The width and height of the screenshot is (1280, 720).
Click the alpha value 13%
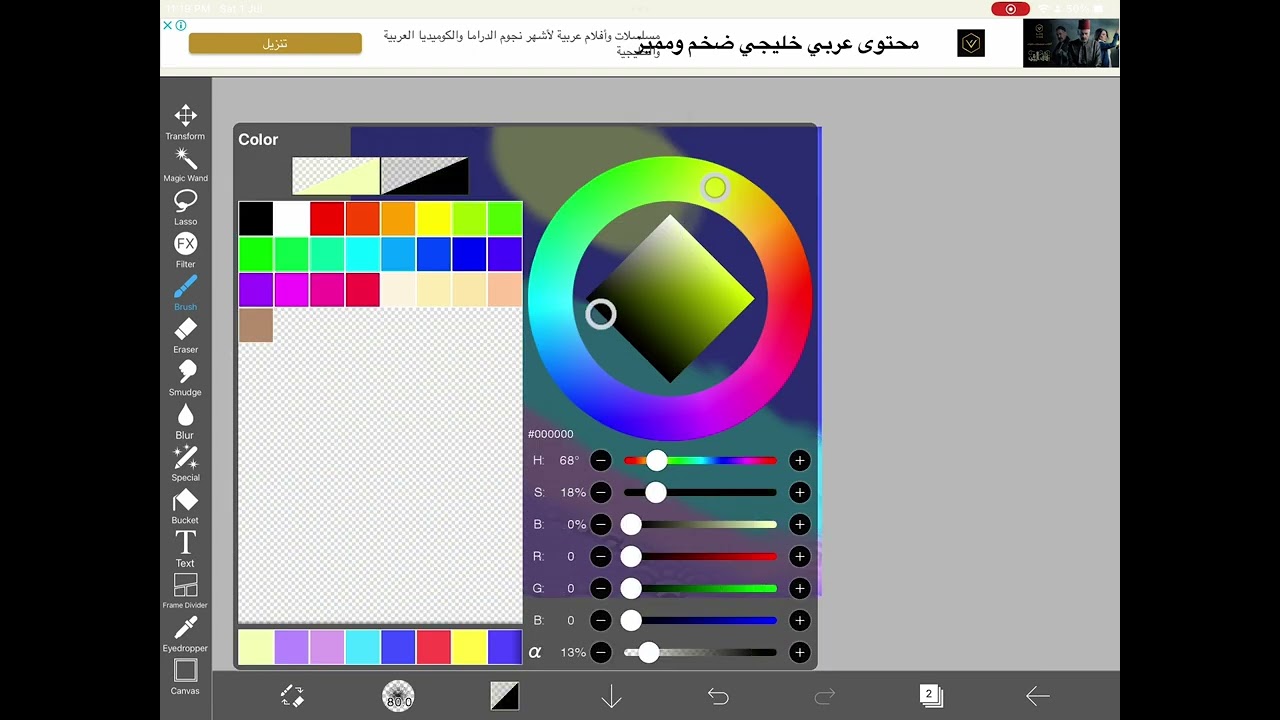point(573,652)
